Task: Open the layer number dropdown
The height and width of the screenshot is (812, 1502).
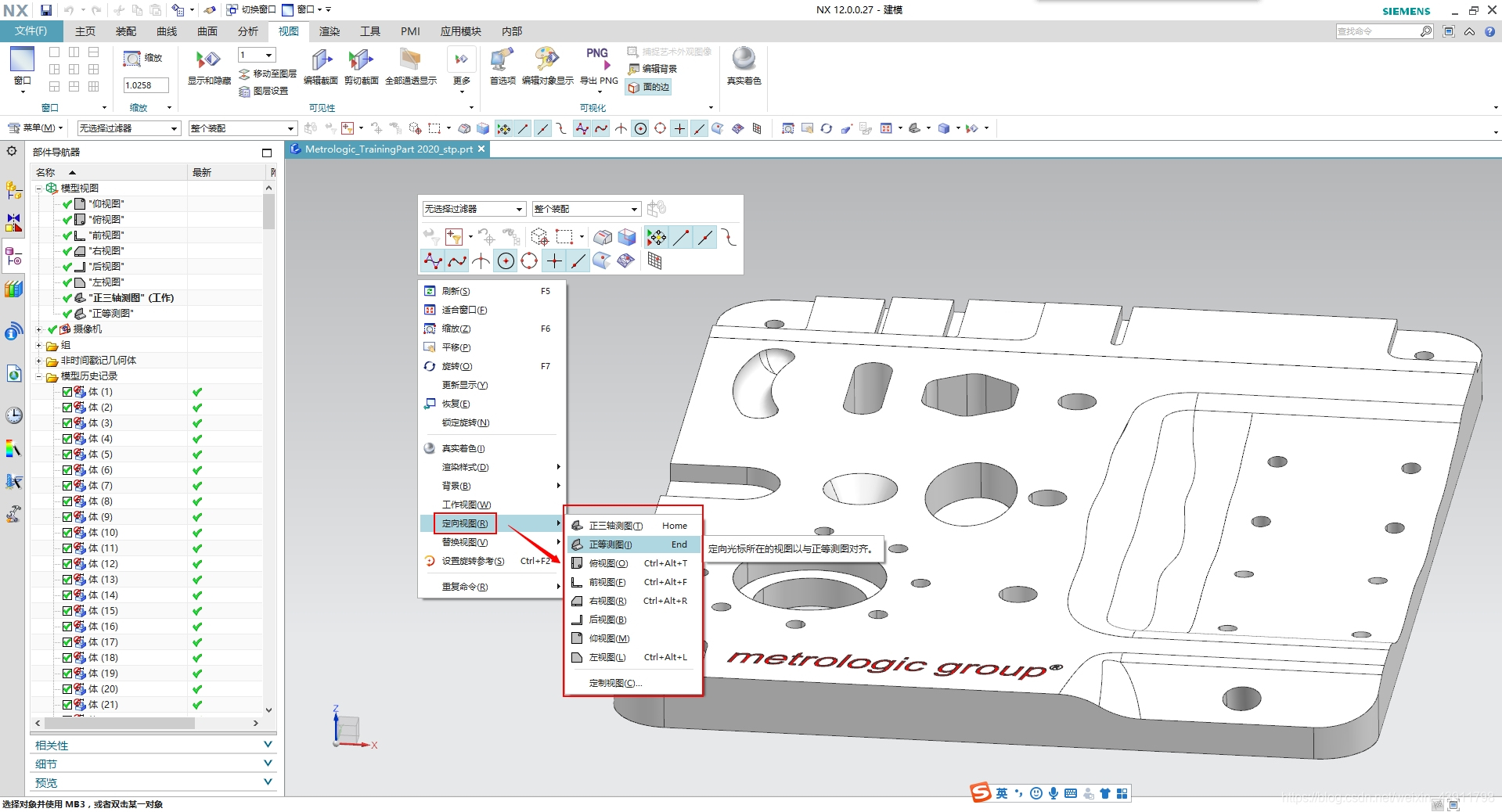Action: click(x=269, y=55)
